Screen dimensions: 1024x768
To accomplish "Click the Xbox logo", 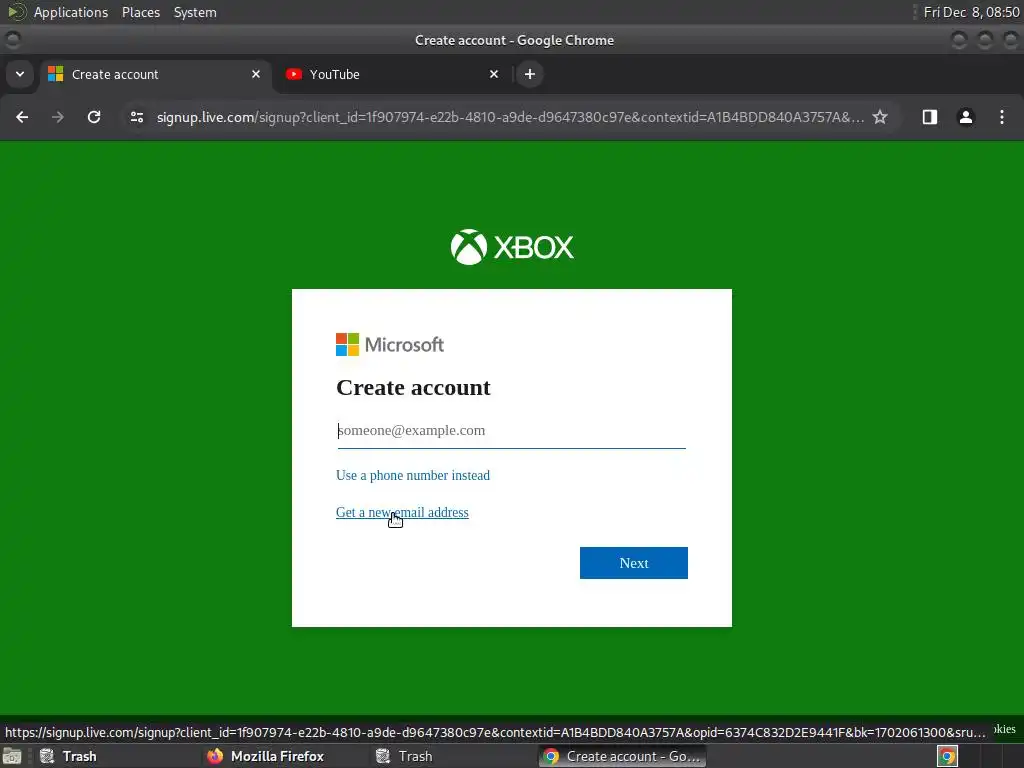I will [512, 247].
